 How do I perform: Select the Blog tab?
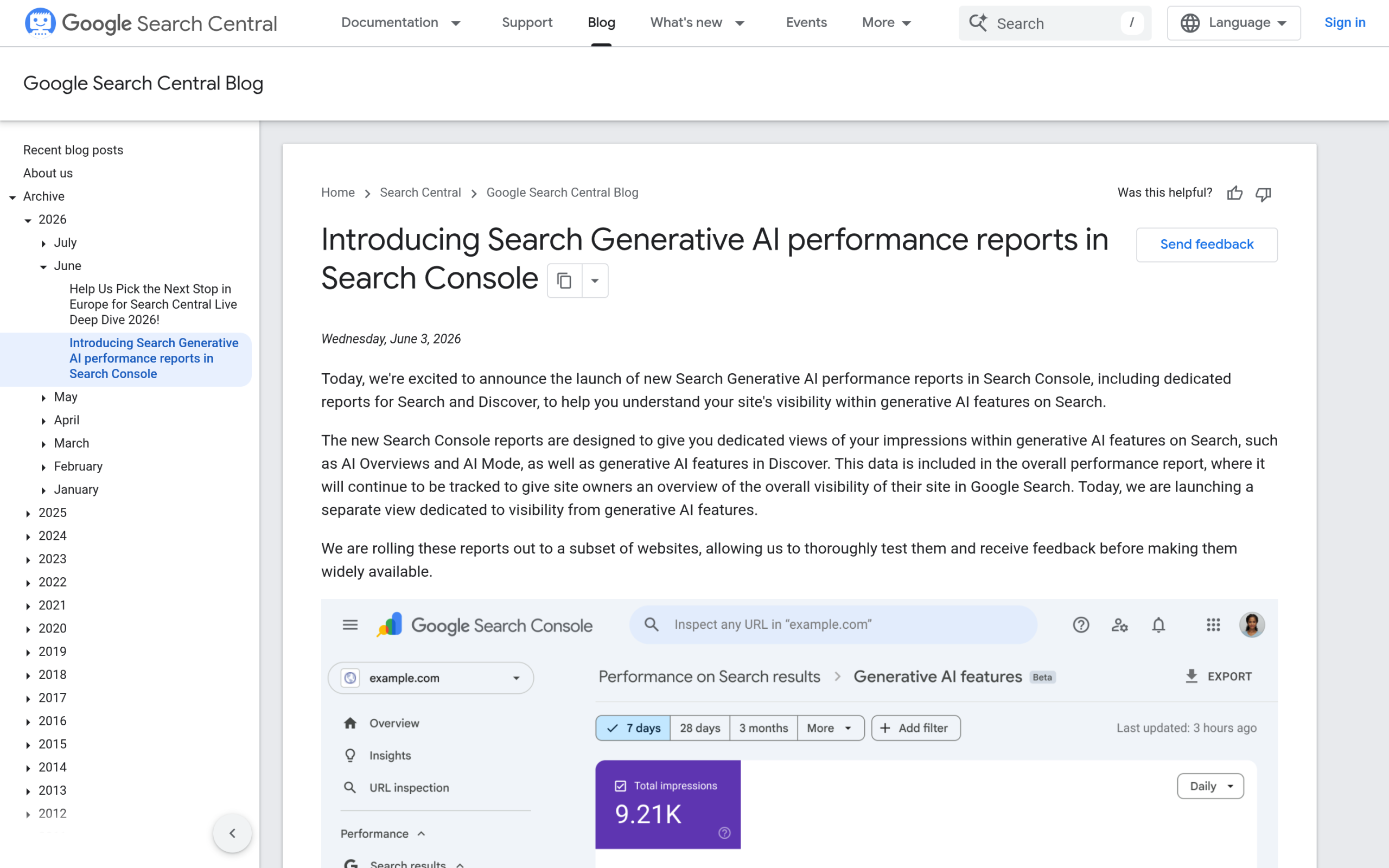(601, 23)
